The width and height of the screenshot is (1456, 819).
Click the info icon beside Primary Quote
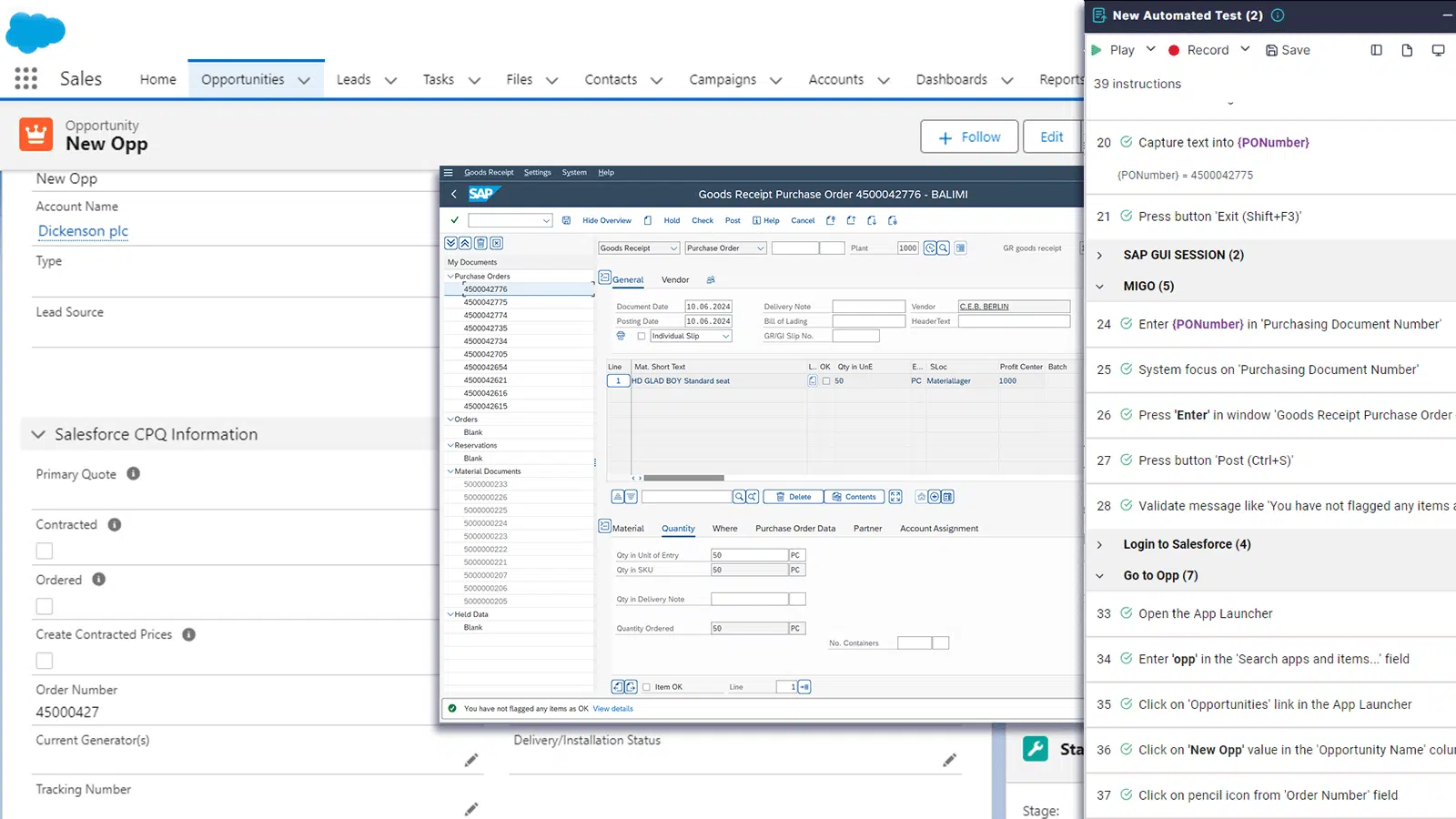tap(133, 473)
